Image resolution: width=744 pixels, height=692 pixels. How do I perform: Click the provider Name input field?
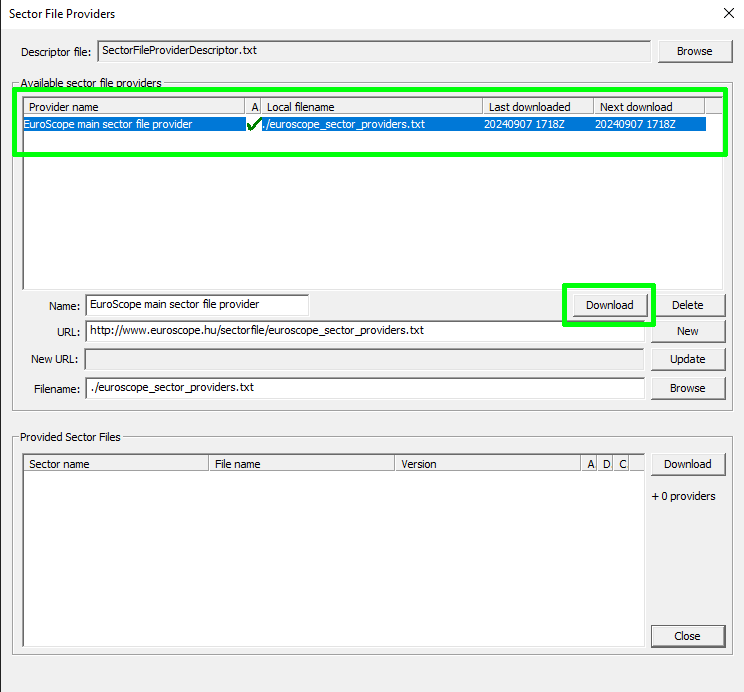197,305
